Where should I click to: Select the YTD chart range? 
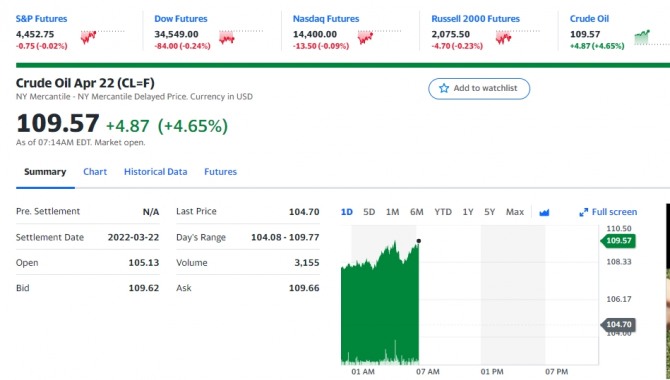[x=443, y=212]
